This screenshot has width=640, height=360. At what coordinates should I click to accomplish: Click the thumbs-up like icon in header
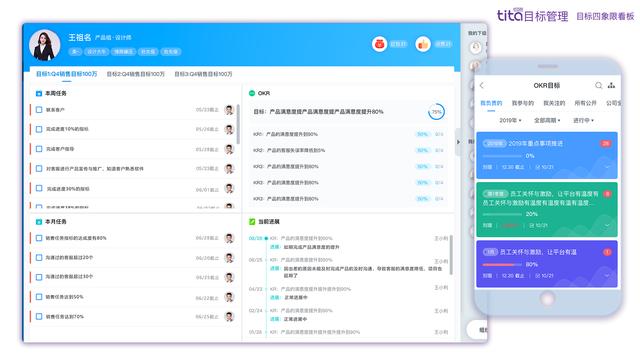(423, 44)
